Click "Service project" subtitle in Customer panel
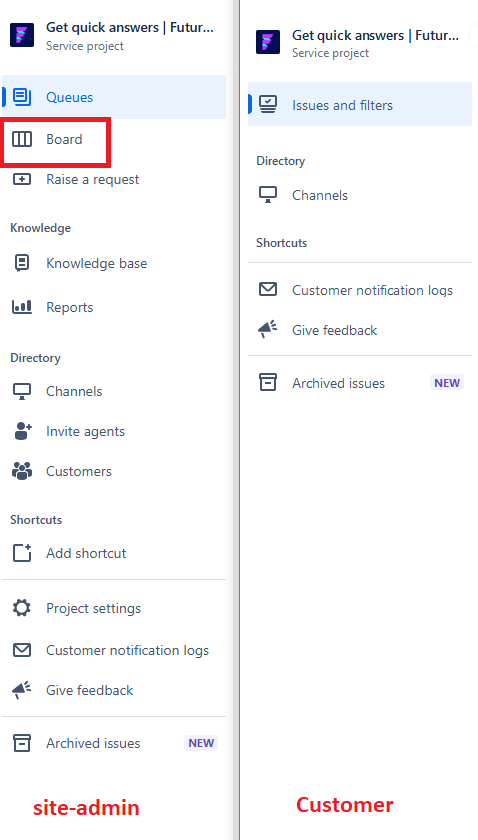The width and height of the screenshot is (478, 840). tap(331, 53)
